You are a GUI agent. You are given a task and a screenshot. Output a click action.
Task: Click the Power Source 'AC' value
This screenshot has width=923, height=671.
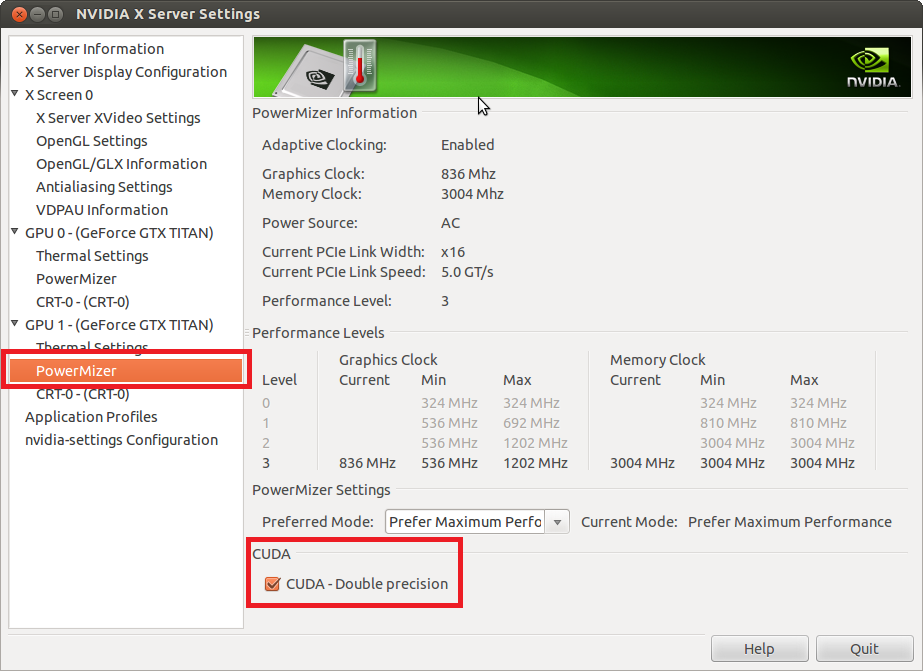click(450, 222)
